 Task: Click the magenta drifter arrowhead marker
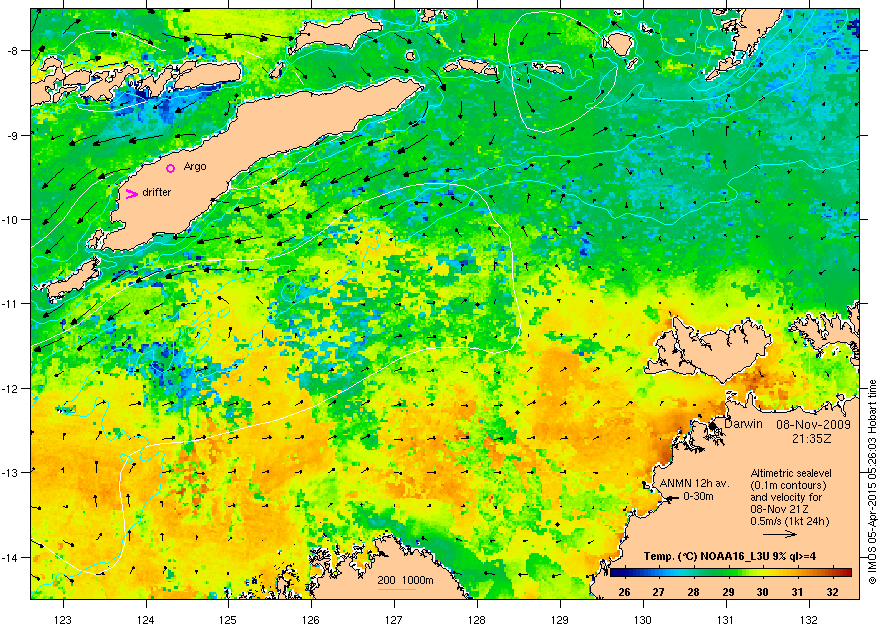click(x=131, y=194)
